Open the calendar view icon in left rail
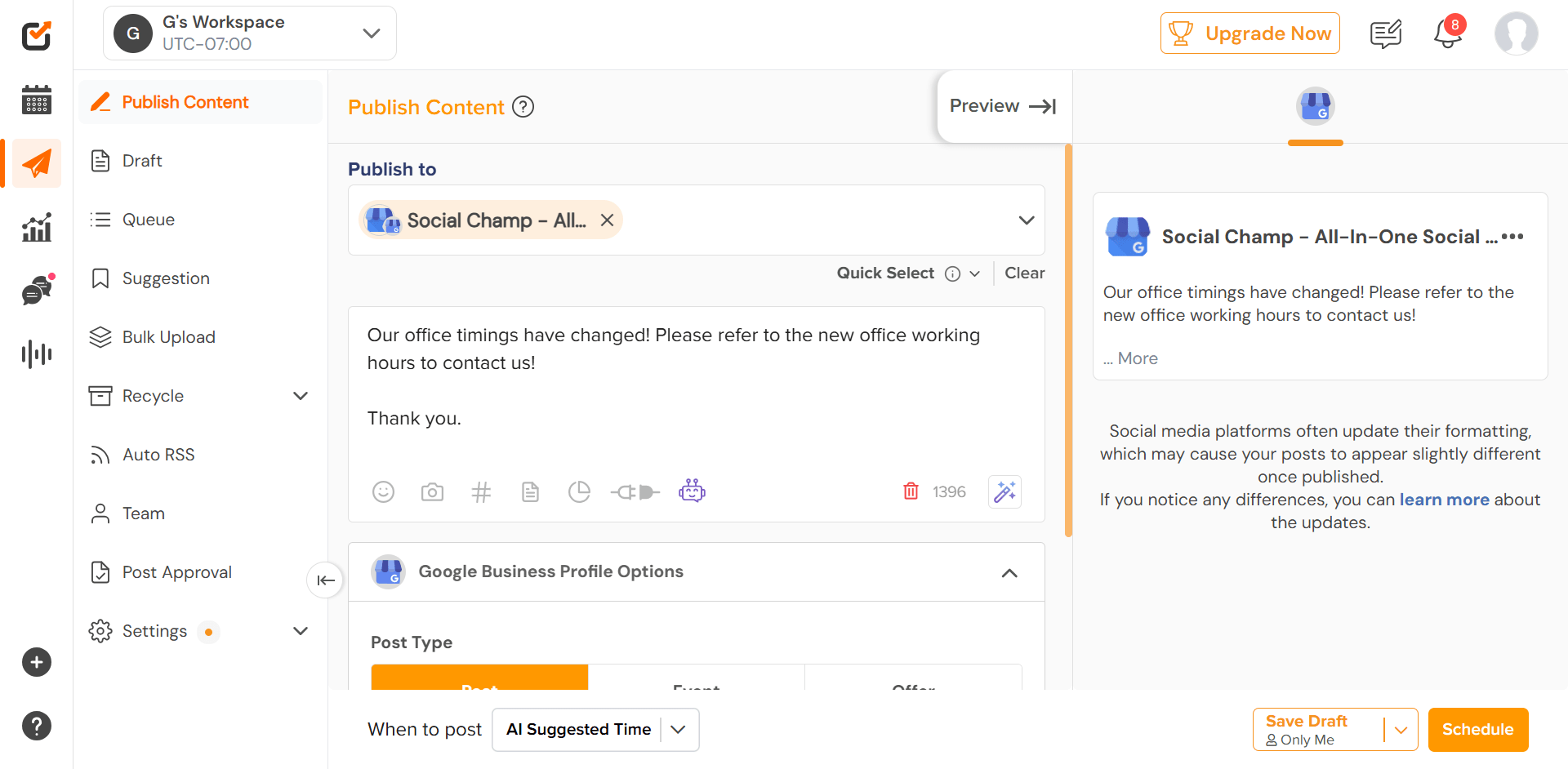 pyautogui.click(x=36, y=100)
